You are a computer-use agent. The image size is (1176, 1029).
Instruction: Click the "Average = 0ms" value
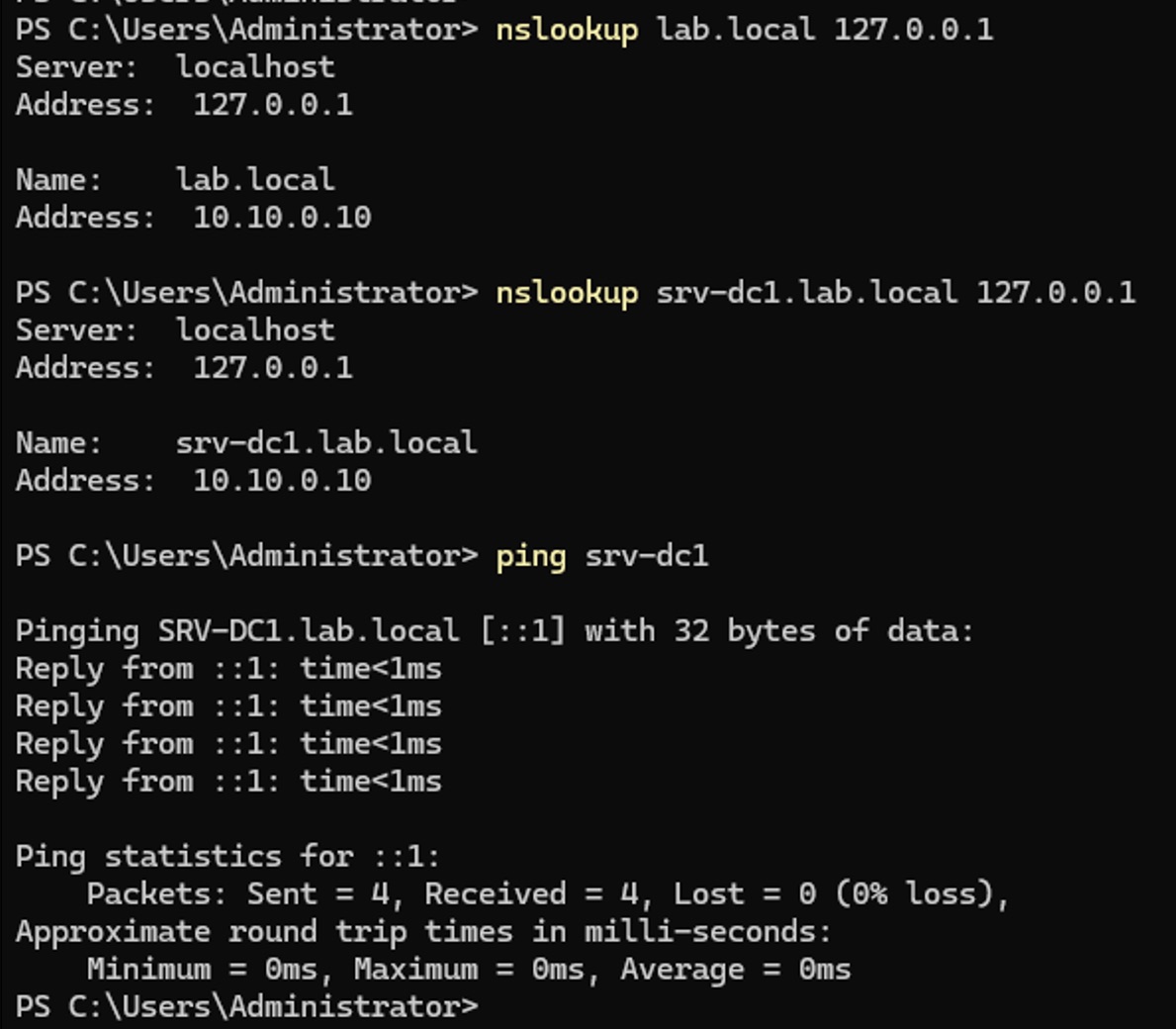735,970
